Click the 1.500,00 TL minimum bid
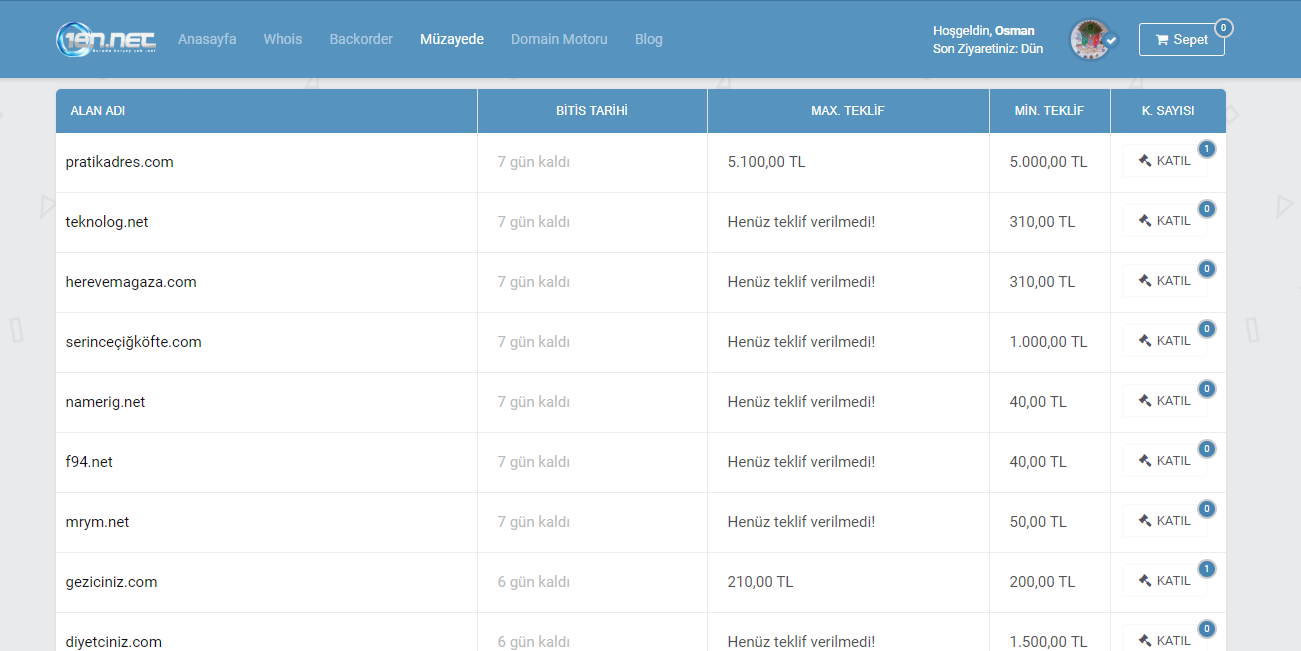1301x651 pixels. 1048,642
